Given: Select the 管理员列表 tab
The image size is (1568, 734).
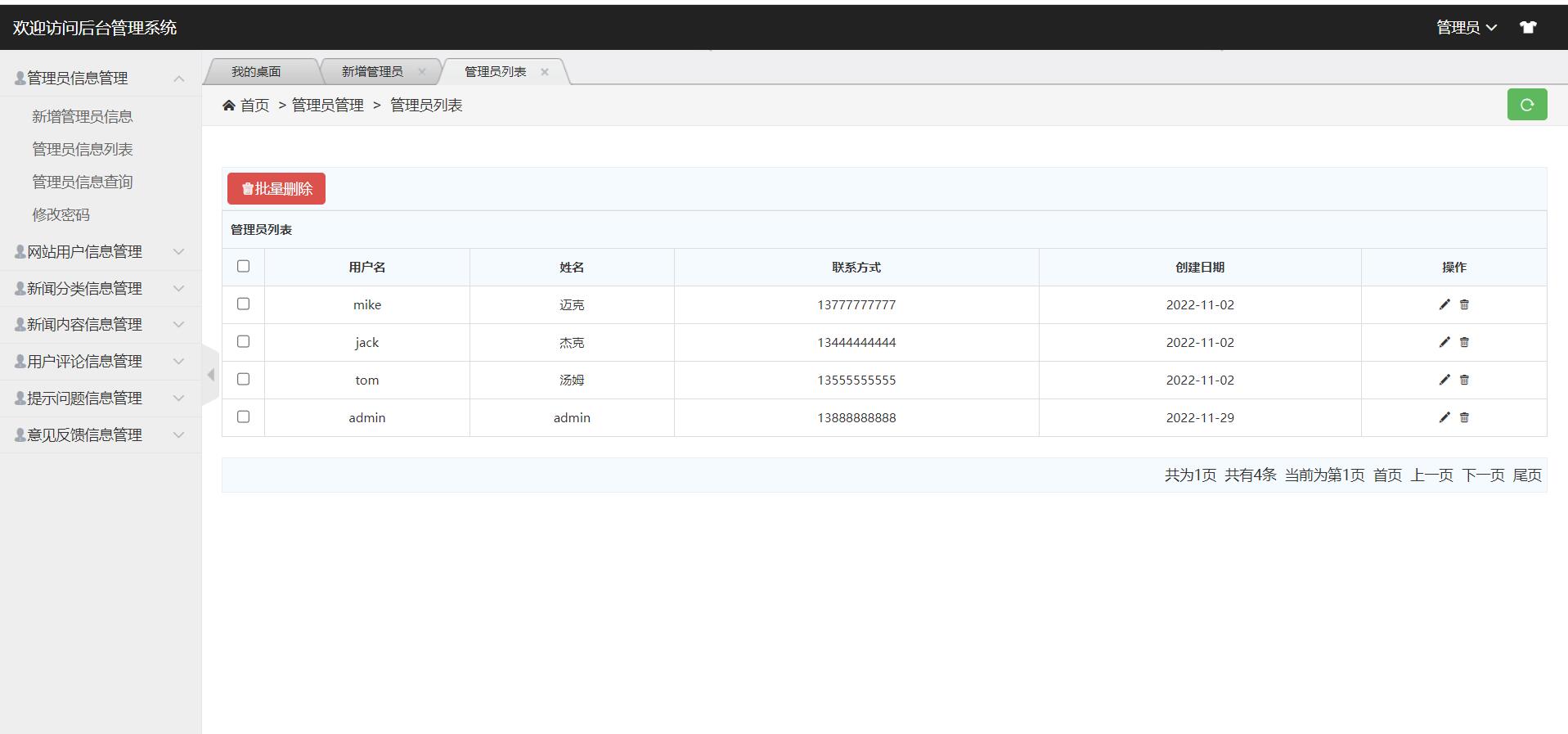Looking at the screenshot, I should pyautogui.click(x=495, y=71).
